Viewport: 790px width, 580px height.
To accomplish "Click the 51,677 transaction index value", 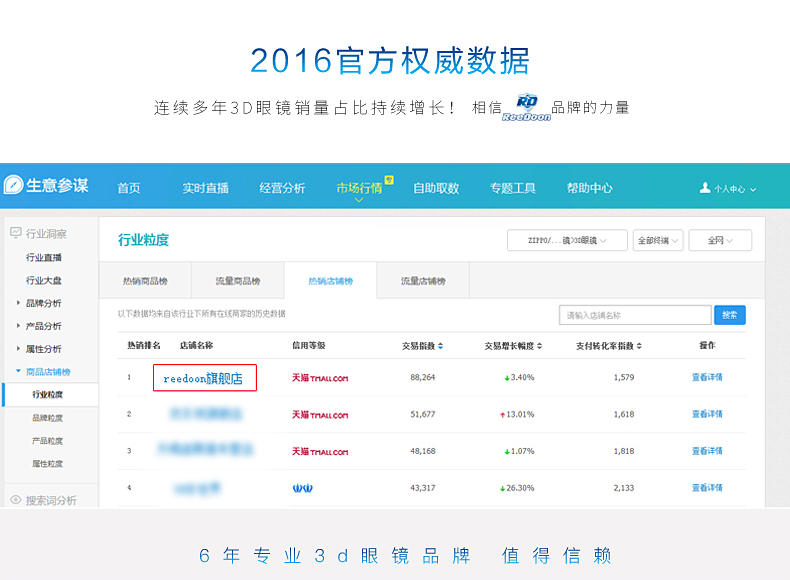I will click(422, 414).
